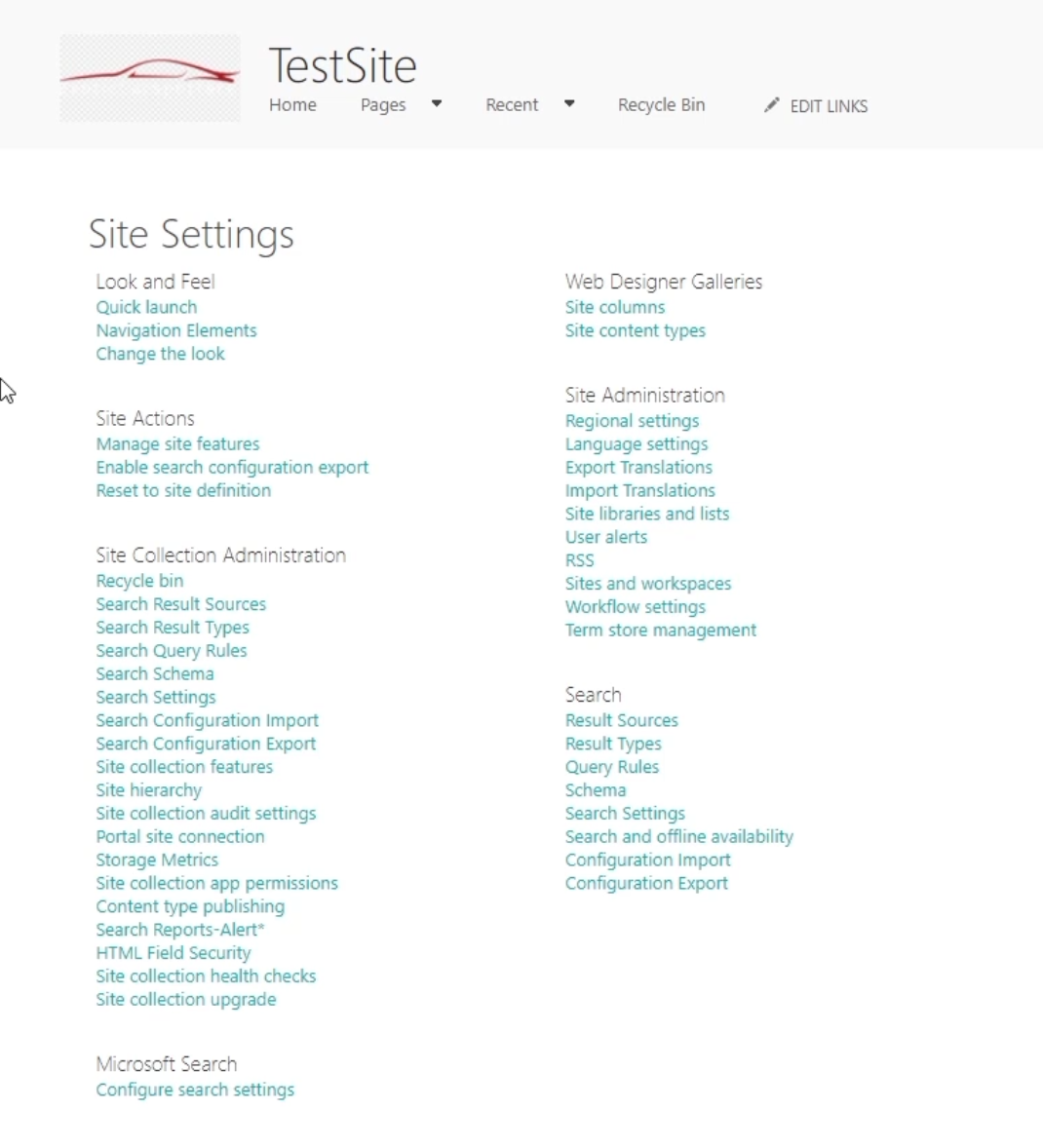The image size is (1043, 1148).
Task: Open Term store management
Action: (x=661, y=631)
